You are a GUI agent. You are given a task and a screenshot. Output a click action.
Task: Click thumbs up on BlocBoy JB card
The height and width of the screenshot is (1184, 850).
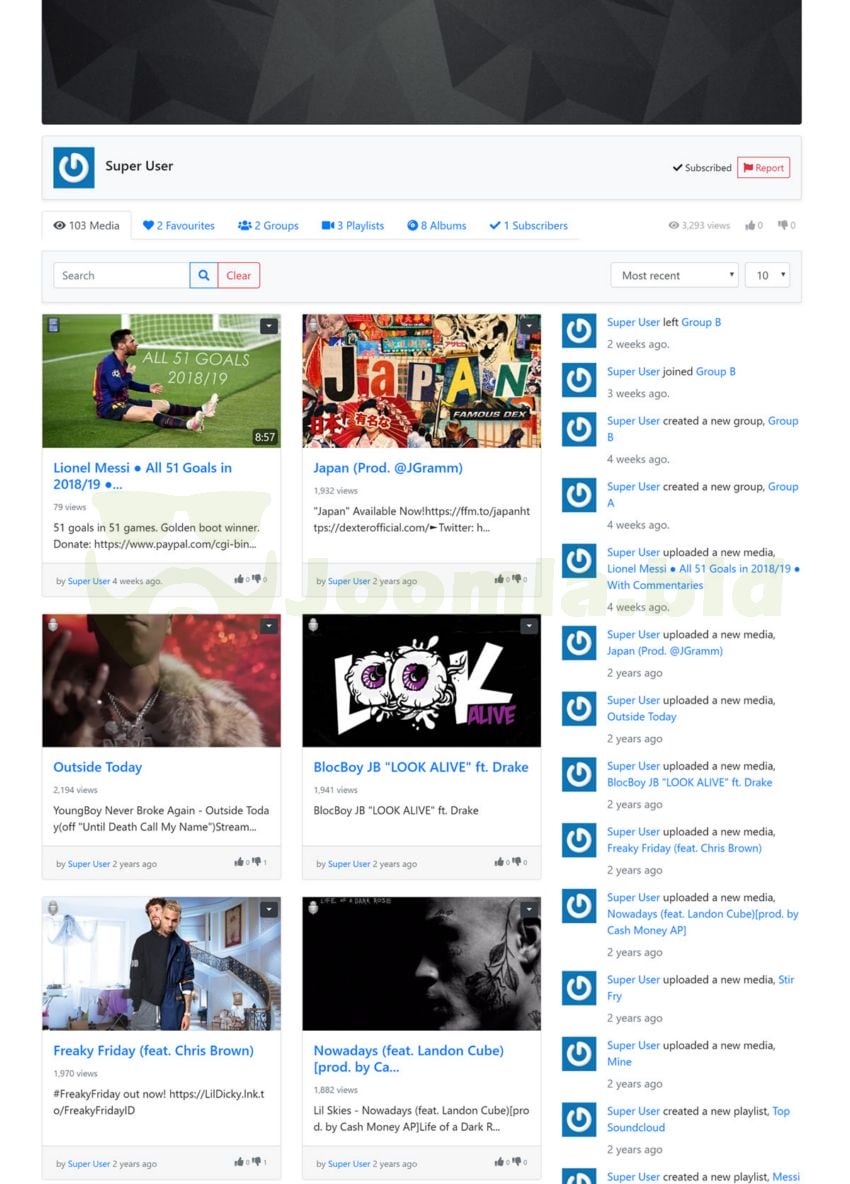point(499,862)
